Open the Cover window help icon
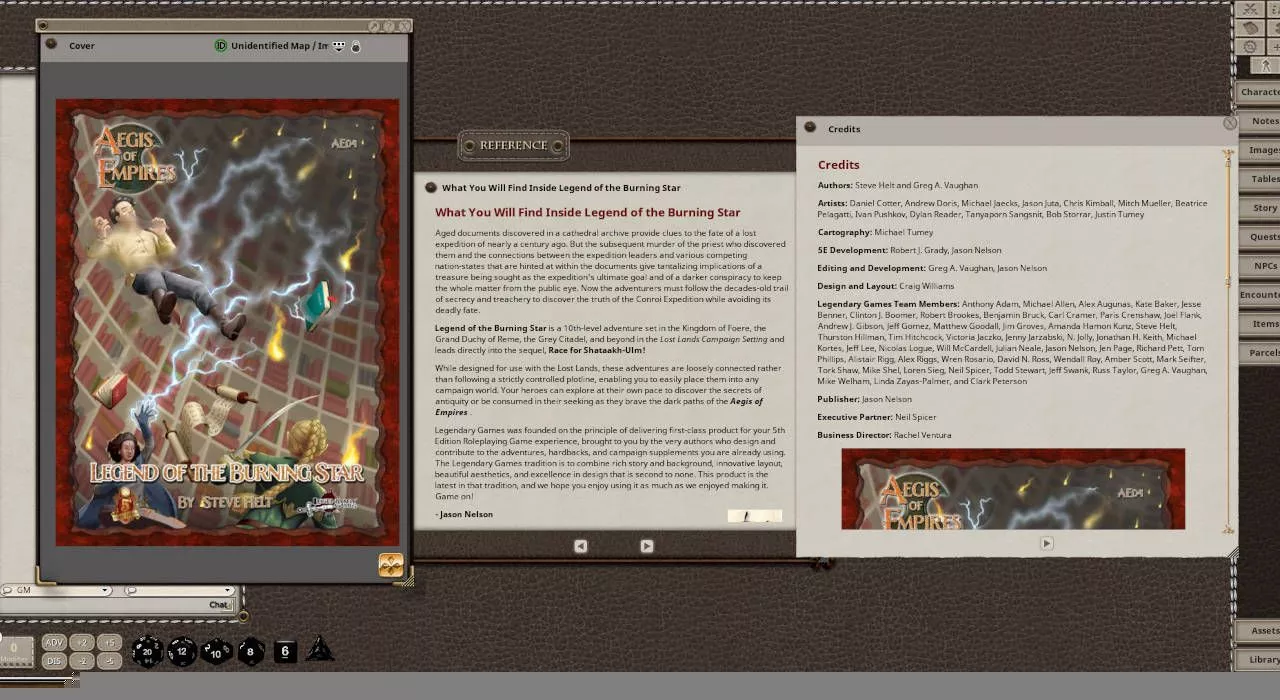This screenshot has width=1280, height=700. pos(389,27)
